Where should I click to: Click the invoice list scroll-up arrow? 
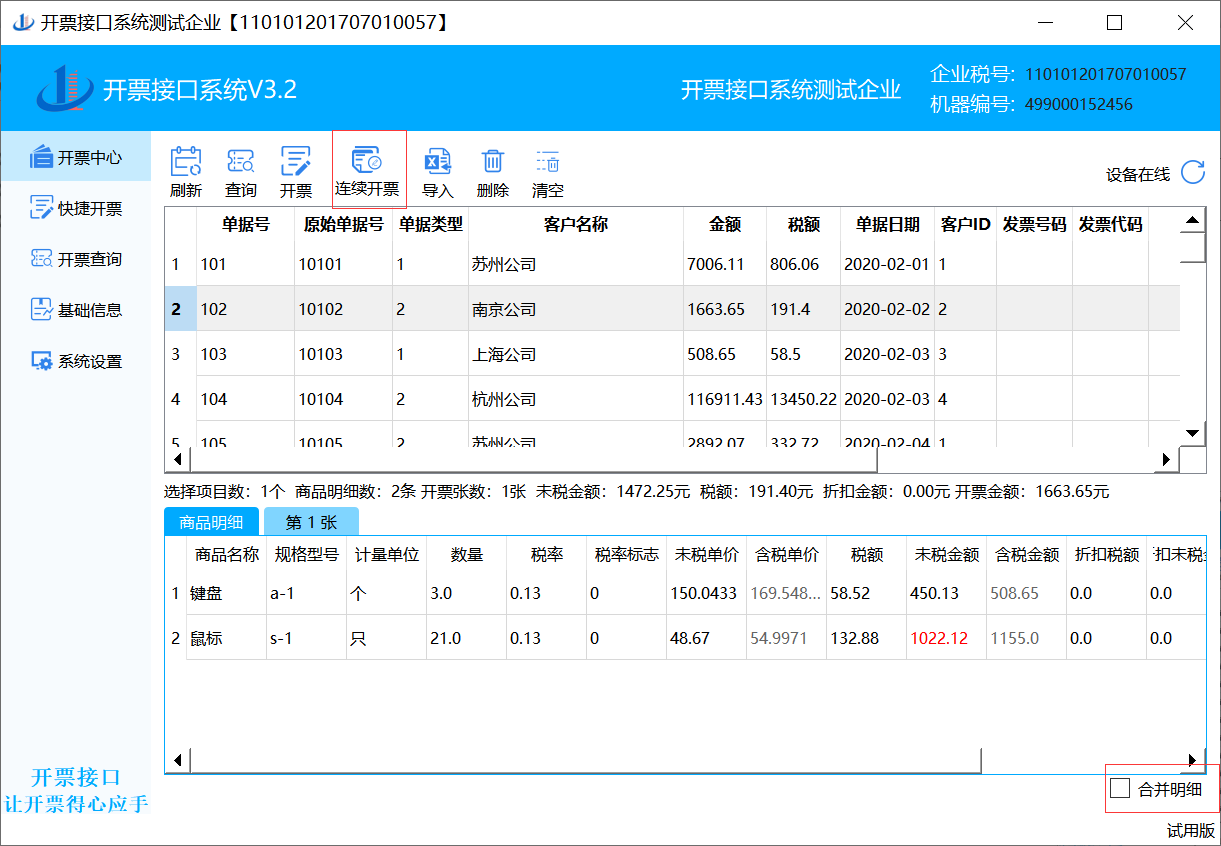[x=1192, y=221]
